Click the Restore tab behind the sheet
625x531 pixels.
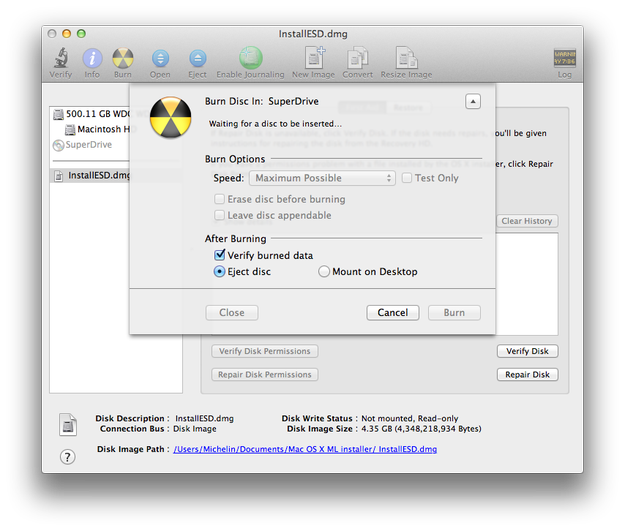coord(408,108)
